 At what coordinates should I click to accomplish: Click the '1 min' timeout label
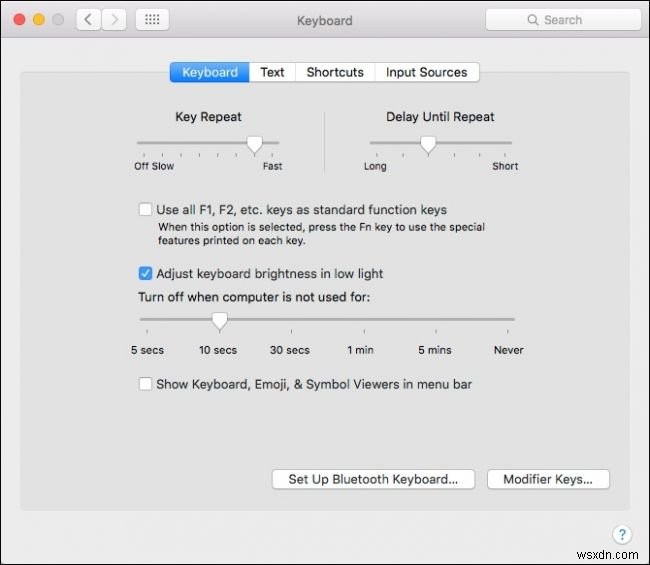[x=360, y=350]
